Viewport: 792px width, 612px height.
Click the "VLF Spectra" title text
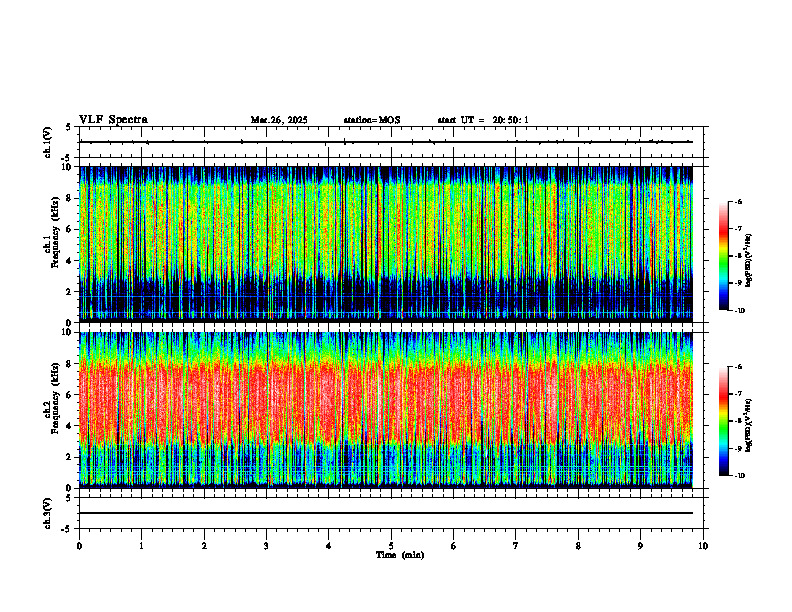coord(113,120)
